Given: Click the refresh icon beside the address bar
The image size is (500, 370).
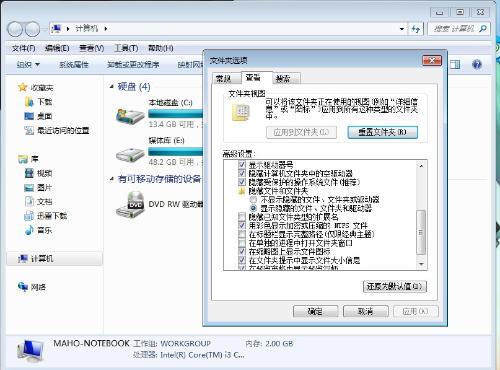Looking at the screenshot, I should (x=415, y=29).
